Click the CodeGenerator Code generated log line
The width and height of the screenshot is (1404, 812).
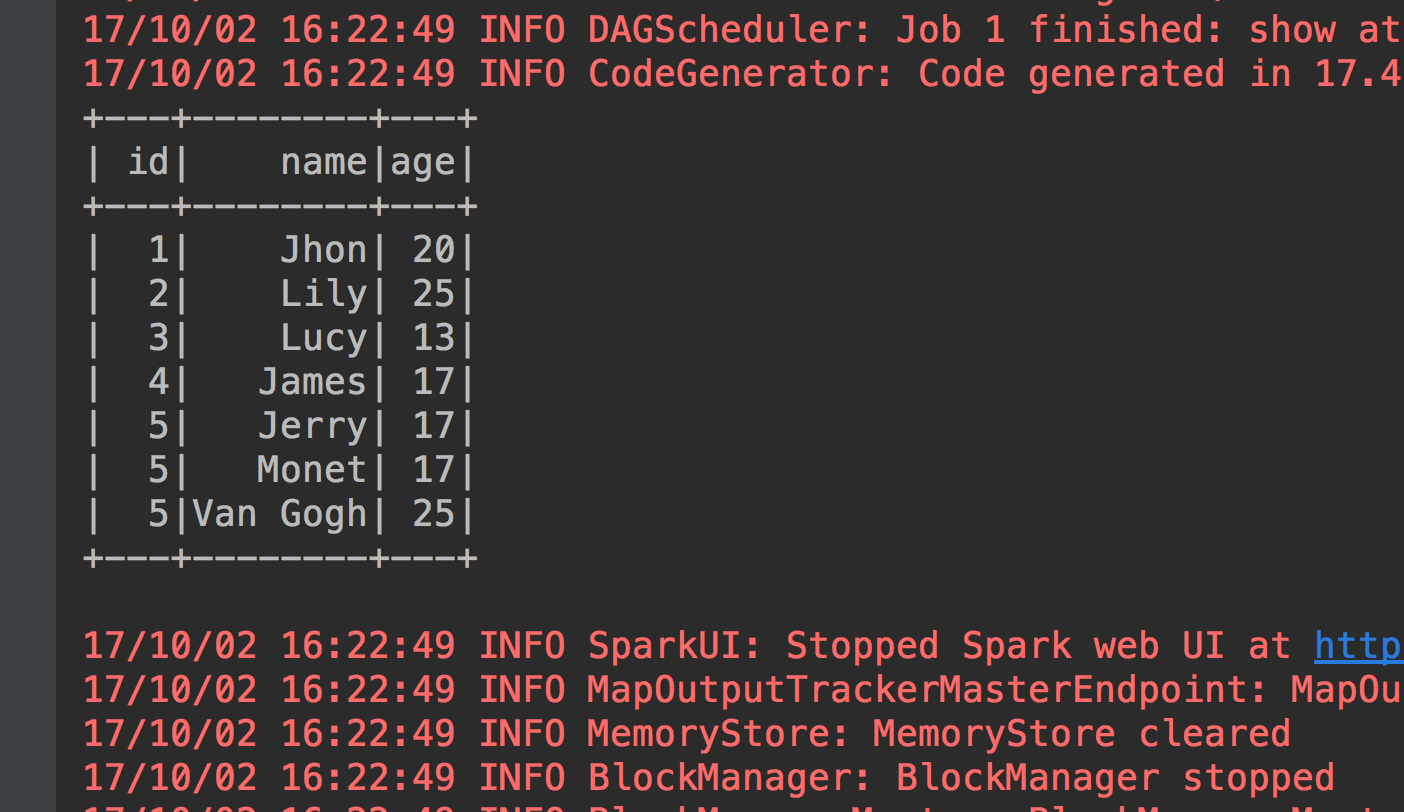point(743,74)
